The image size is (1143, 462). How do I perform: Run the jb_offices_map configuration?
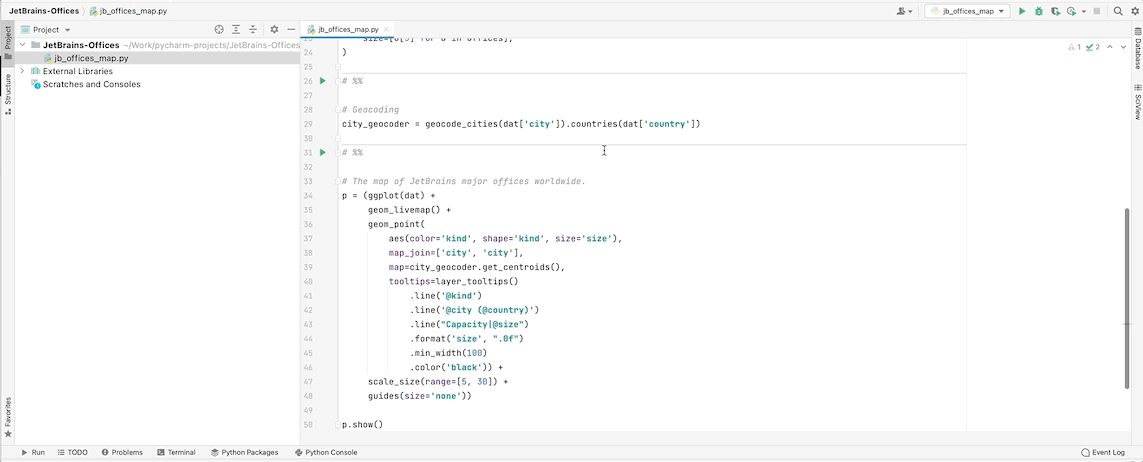(x=1021, y=11)
